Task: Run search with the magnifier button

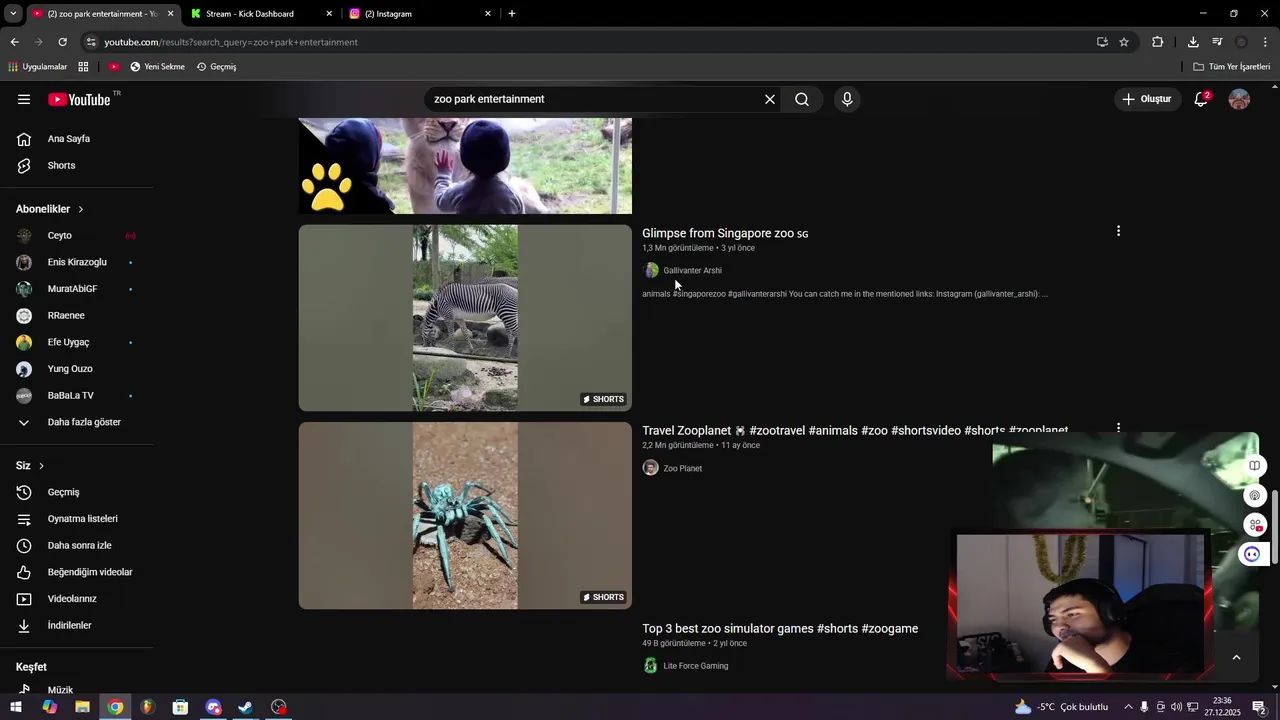Action: coord(802,99)
